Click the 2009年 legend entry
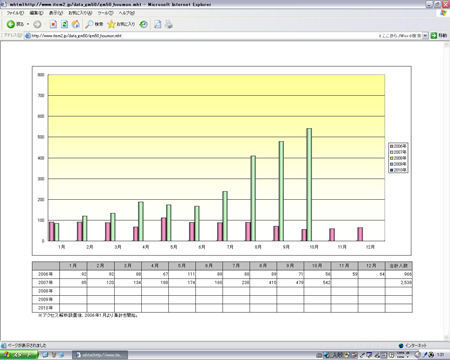 tap(398, 164)
